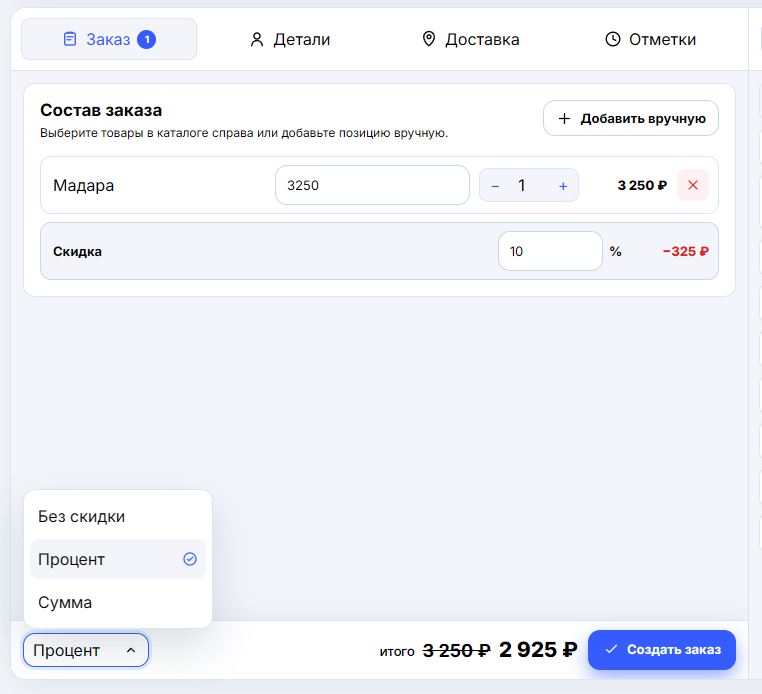Click the Создать заказ button
Image resolution: width=762 pixels, height=694 pixels.
pyautogui.click(x=662, y=650)
